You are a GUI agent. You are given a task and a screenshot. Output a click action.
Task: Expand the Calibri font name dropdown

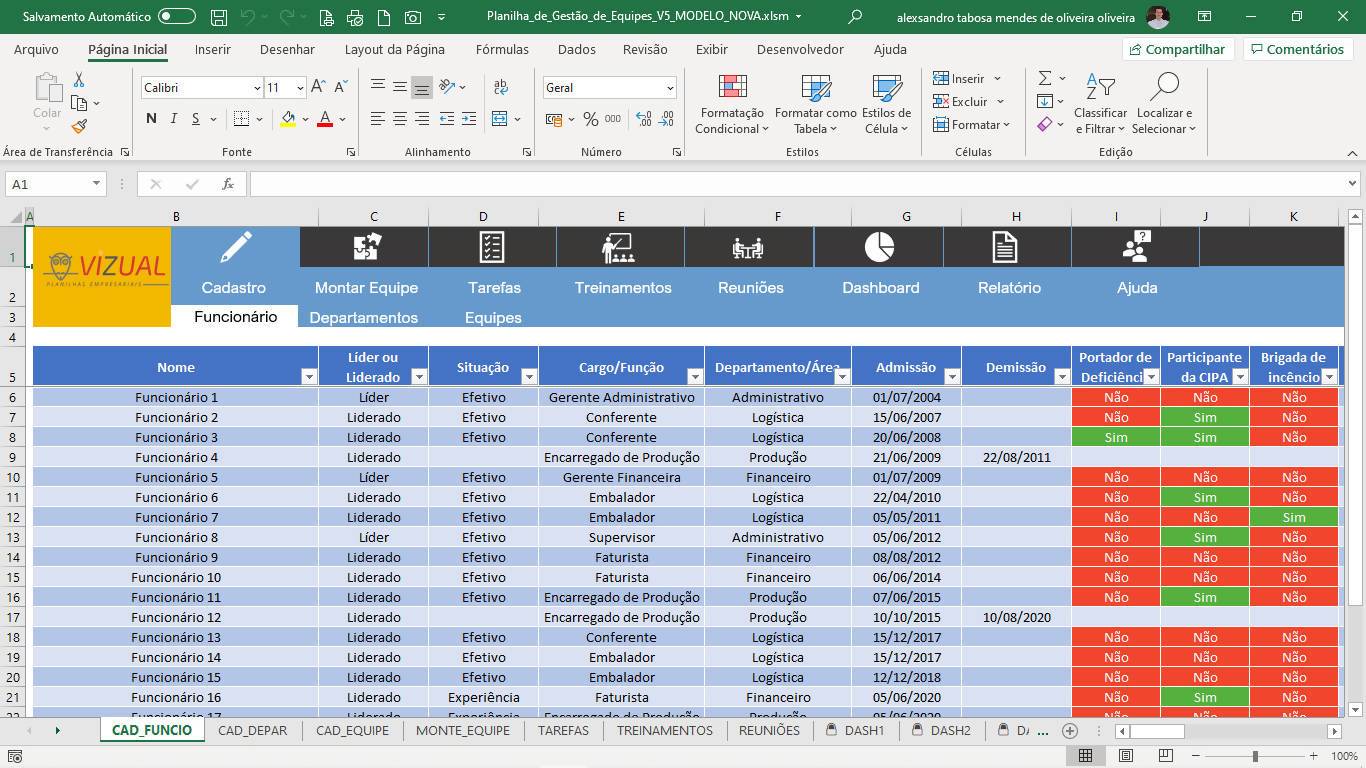click(256, 88)
